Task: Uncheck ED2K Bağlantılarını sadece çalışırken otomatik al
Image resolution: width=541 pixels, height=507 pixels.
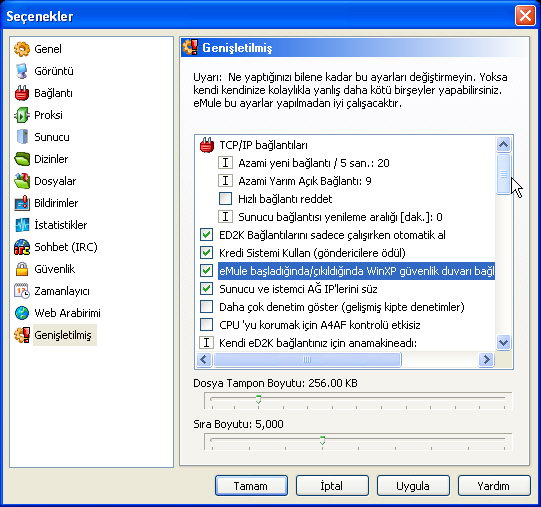Action: [206, 235]
